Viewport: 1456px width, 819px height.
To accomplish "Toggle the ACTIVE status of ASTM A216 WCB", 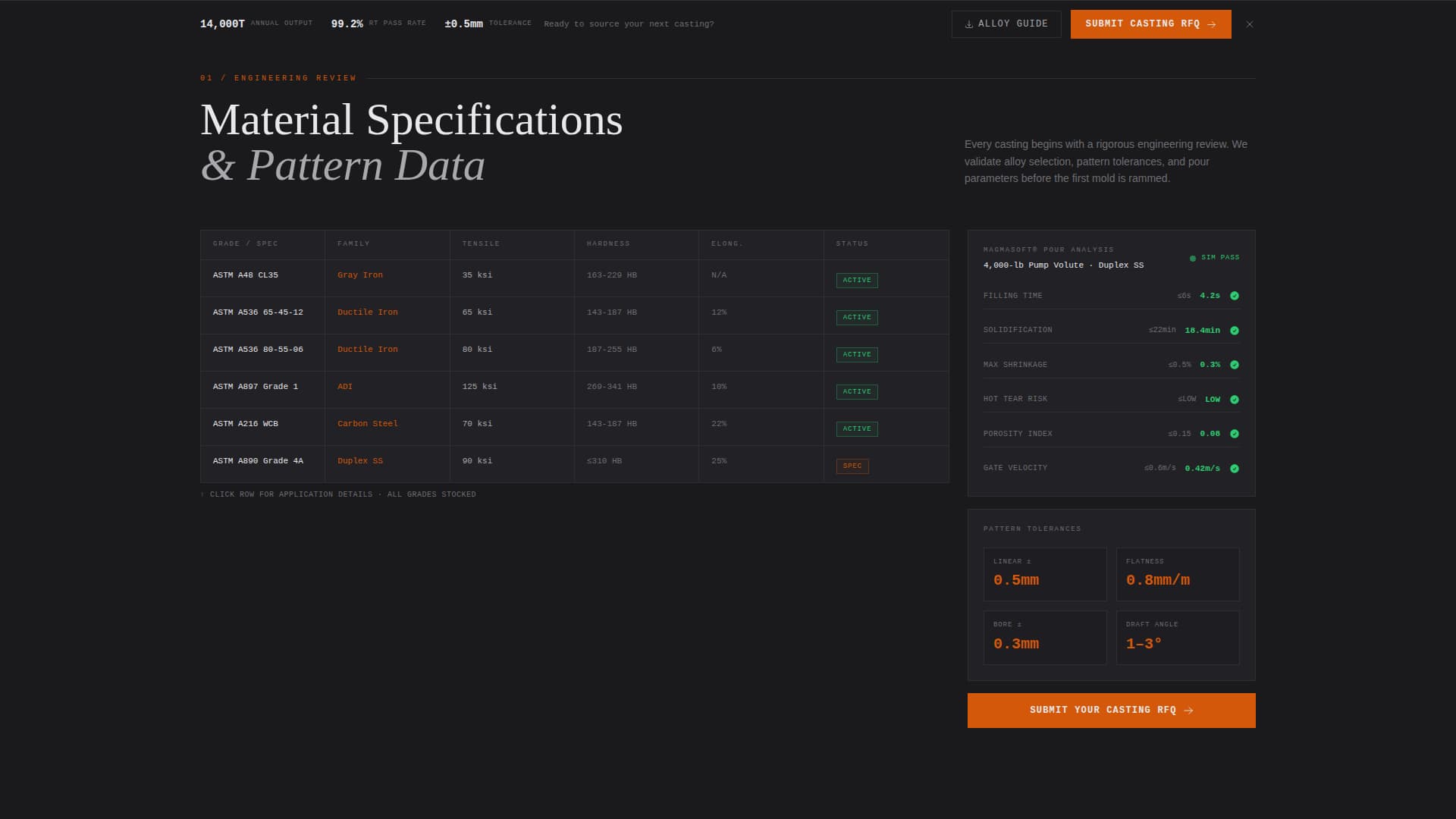I will coord(856,428).
